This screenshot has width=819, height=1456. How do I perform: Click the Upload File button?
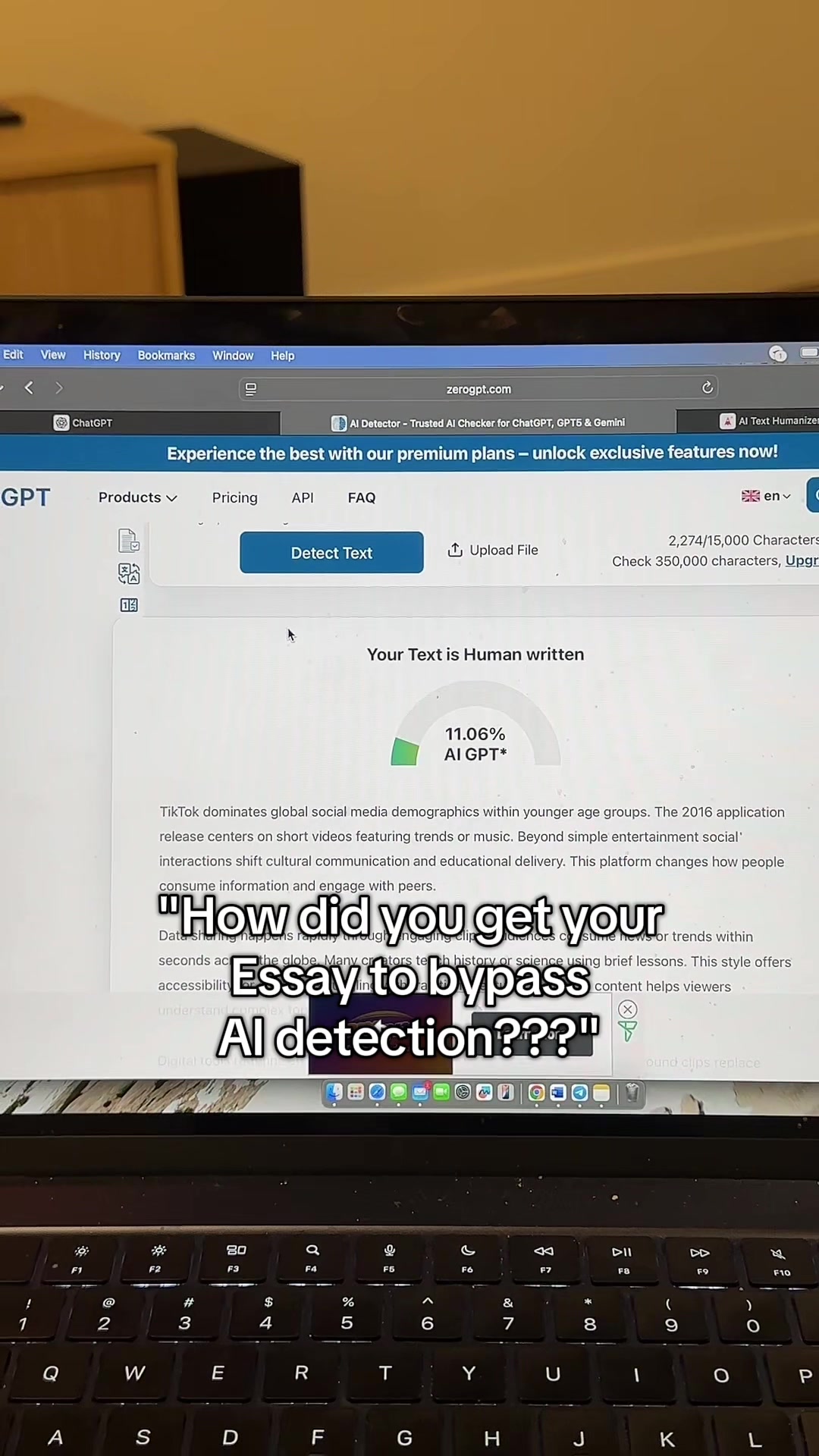(x=493, y=550)
